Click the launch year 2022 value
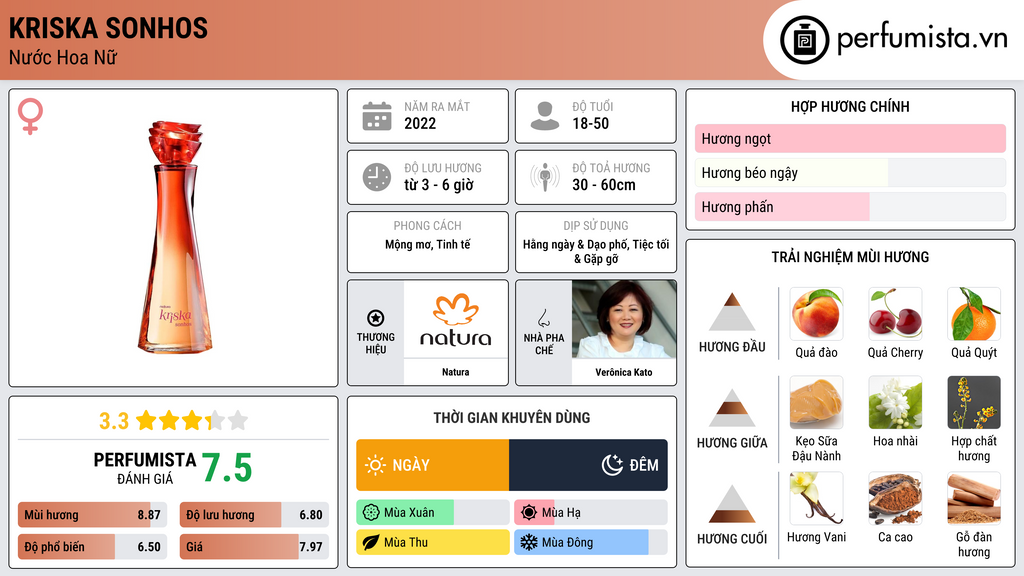1024x576 pixels. (x=420, y=123)
